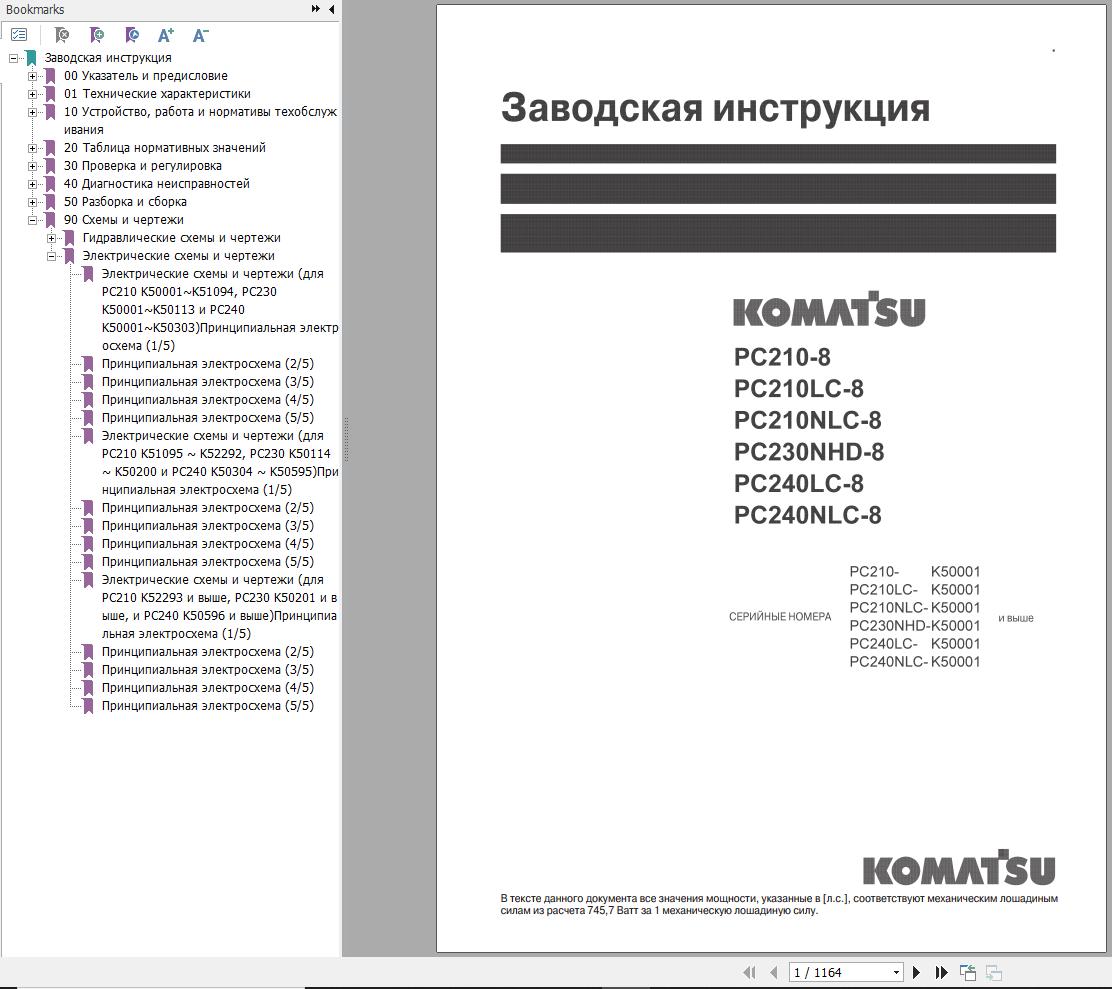1112x989 pixels.
Task: Select Гидравлические схемы и чертежи bookmark
Action: point(182,238)
